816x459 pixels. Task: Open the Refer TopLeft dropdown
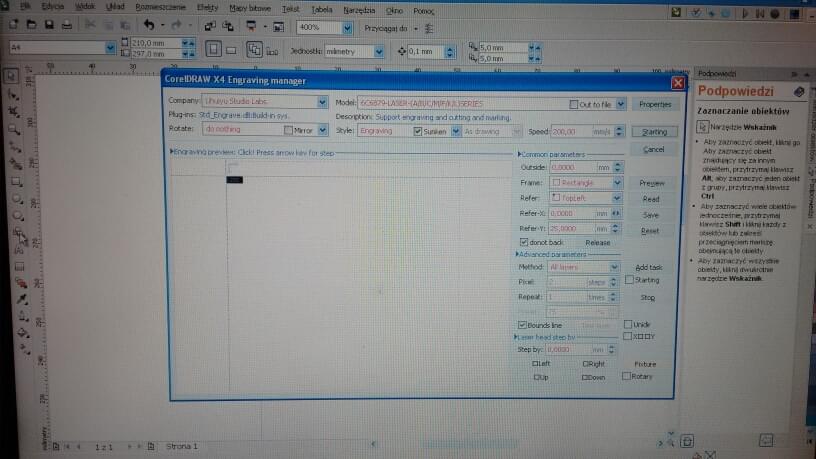point(616,198)
